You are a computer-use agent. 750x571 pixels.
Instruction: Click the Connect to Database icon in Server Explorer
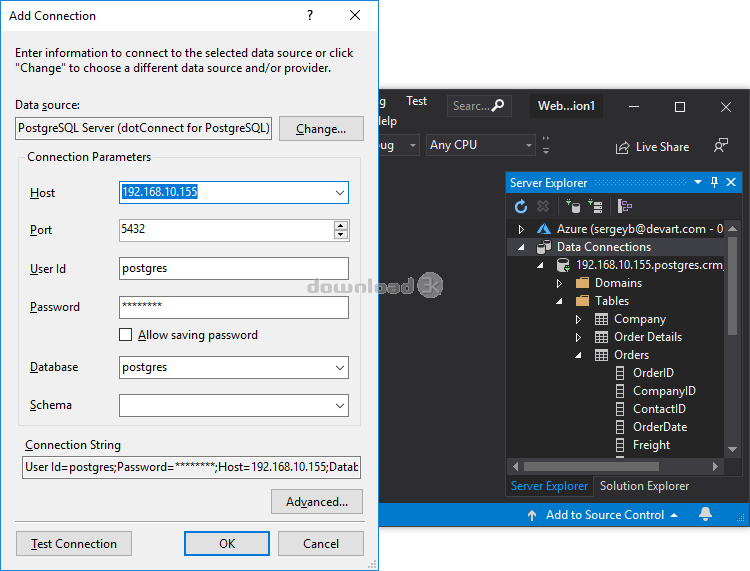pos(573,206)
